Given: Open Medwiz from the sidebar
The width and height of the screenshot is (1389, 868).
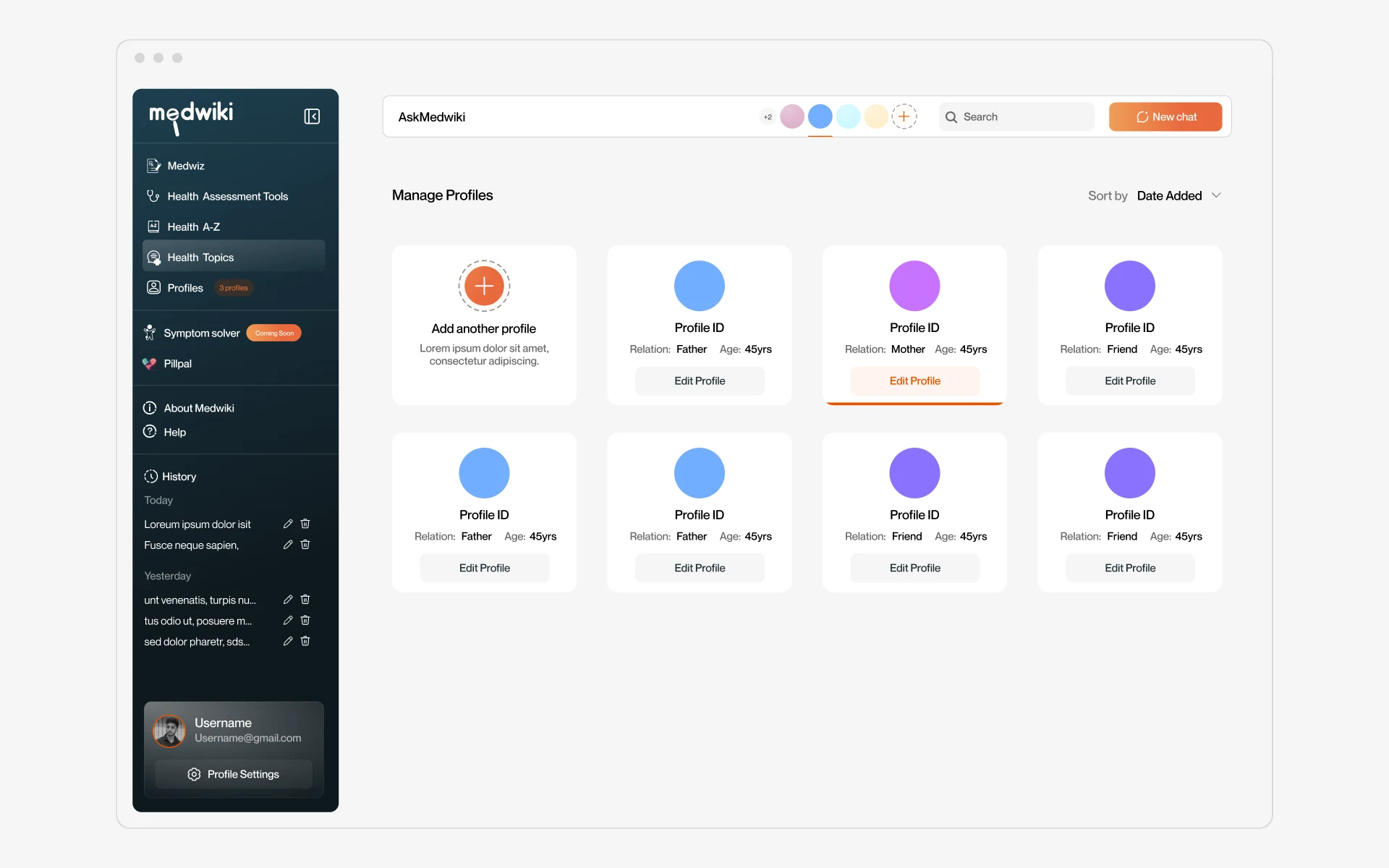Looking at the screenshot, I should point(186,166).
